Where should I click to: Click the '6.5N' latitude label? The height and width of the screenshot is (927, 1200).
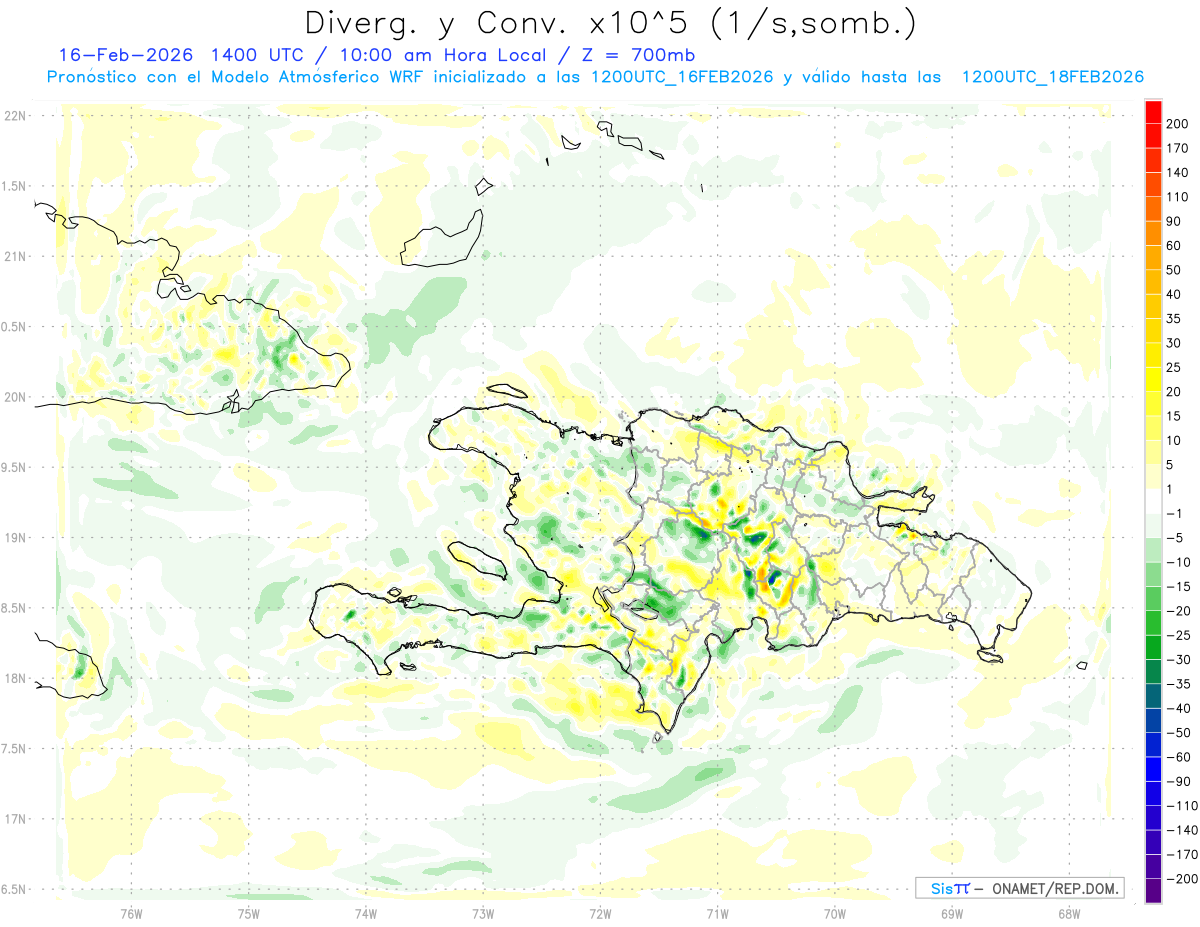pyautogui.click(x=14, y=889)
